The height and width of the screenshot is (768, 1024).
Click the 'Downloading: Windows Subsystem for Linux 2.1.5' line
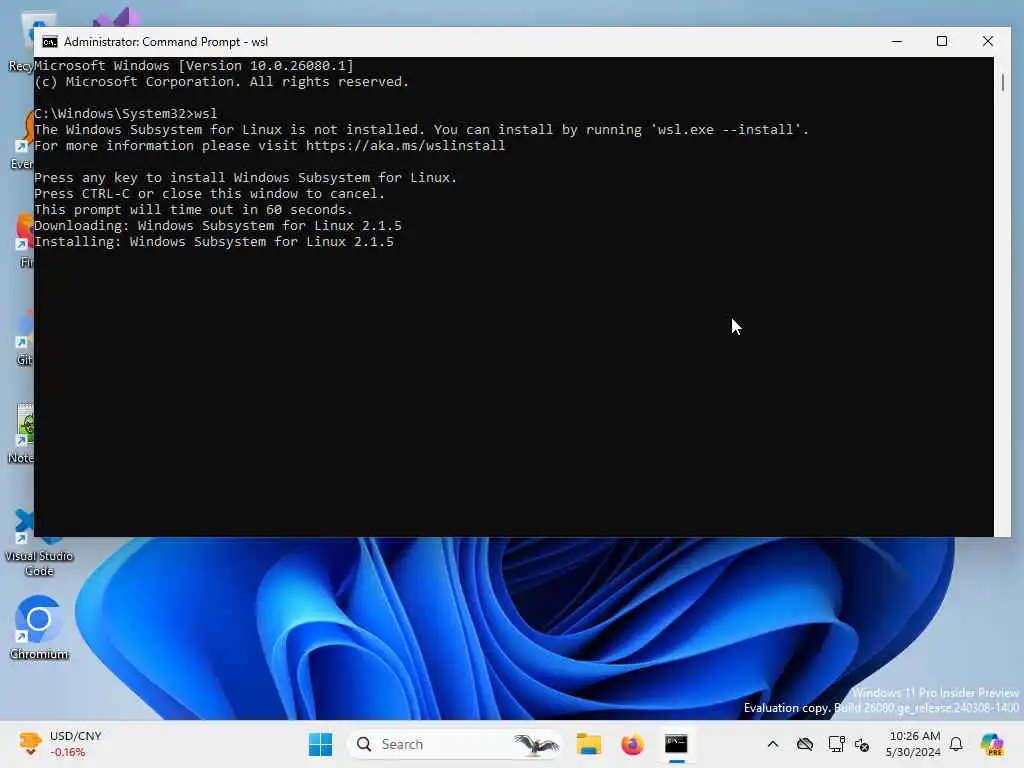click(x=217, y=225)
